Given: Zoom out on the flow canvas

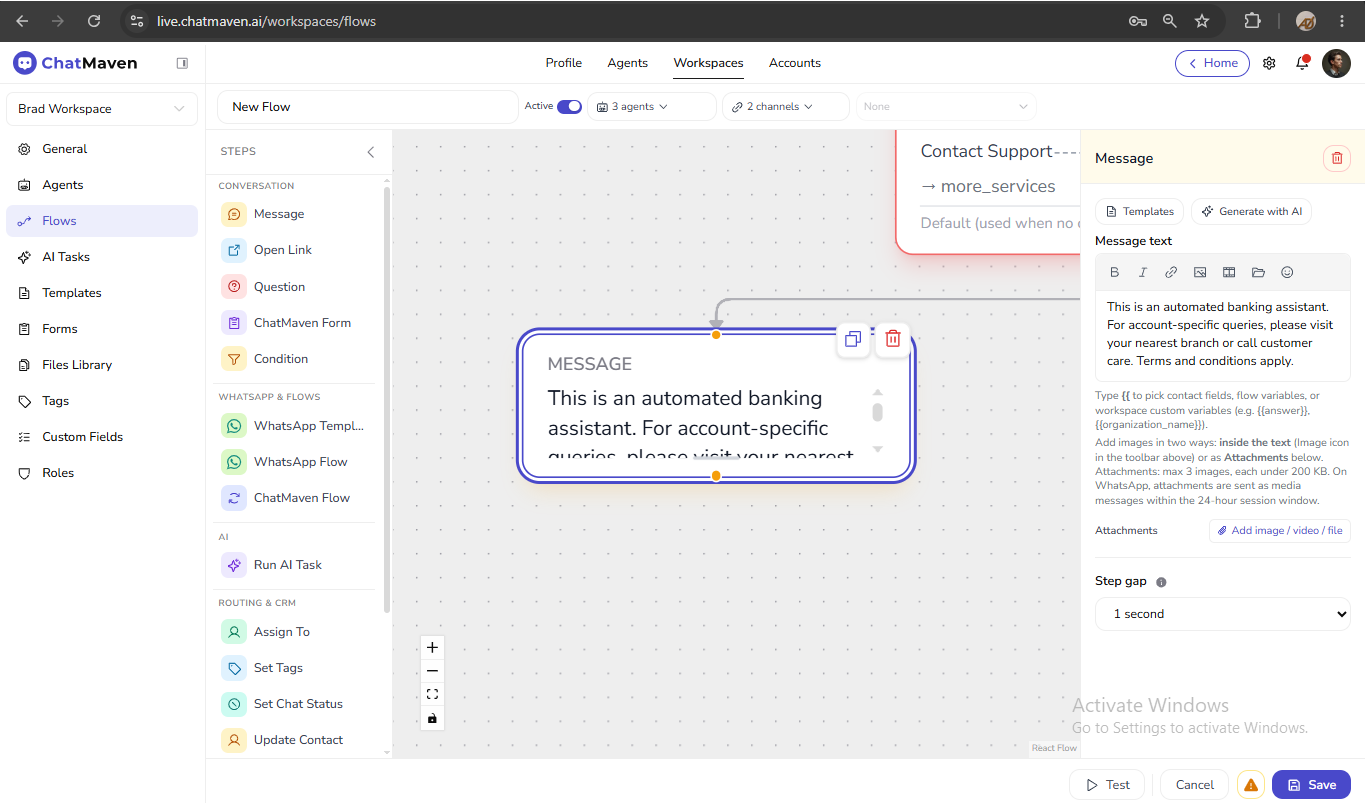Looking at the screenshot, I should [x=432, y=671].
